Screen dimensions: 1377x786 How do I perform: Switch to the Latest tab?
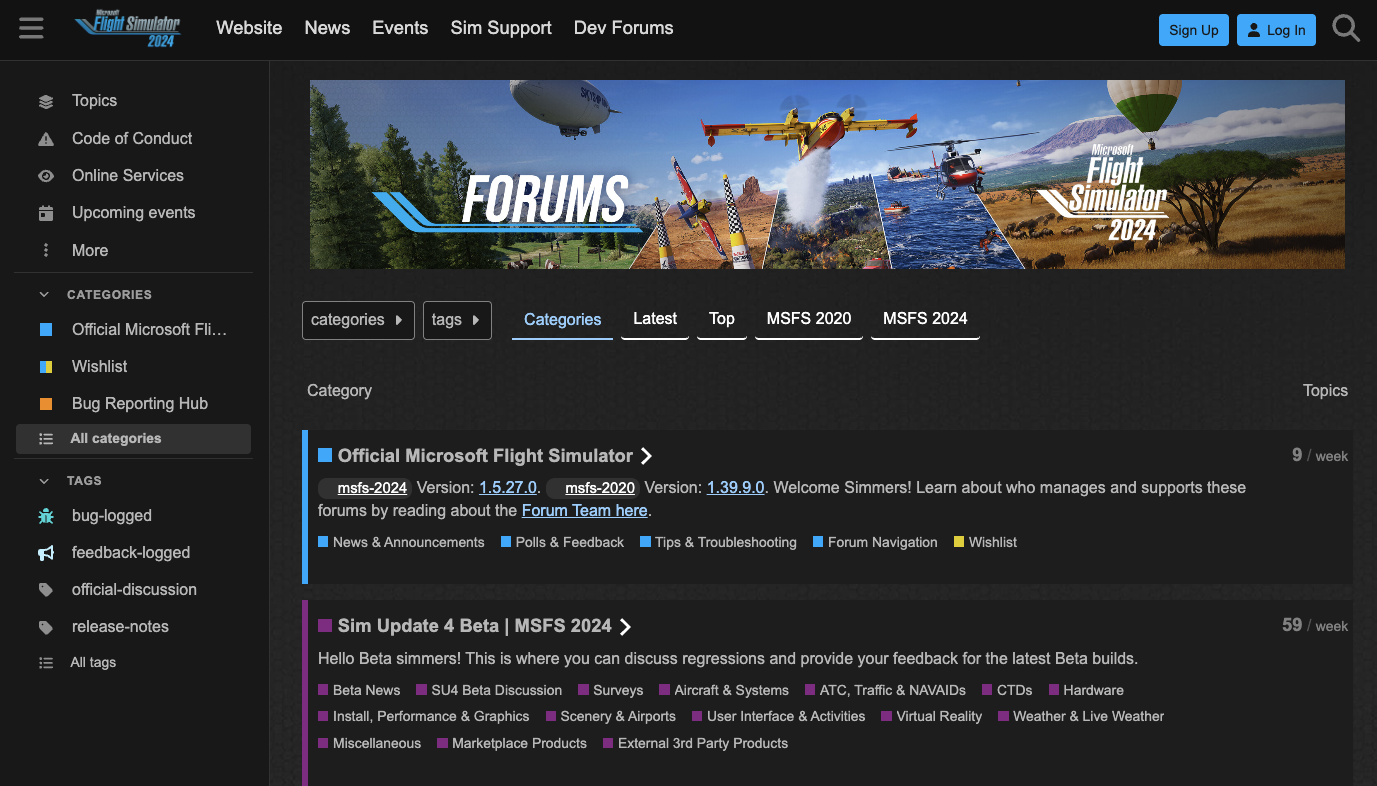click(x=654, y=318)
